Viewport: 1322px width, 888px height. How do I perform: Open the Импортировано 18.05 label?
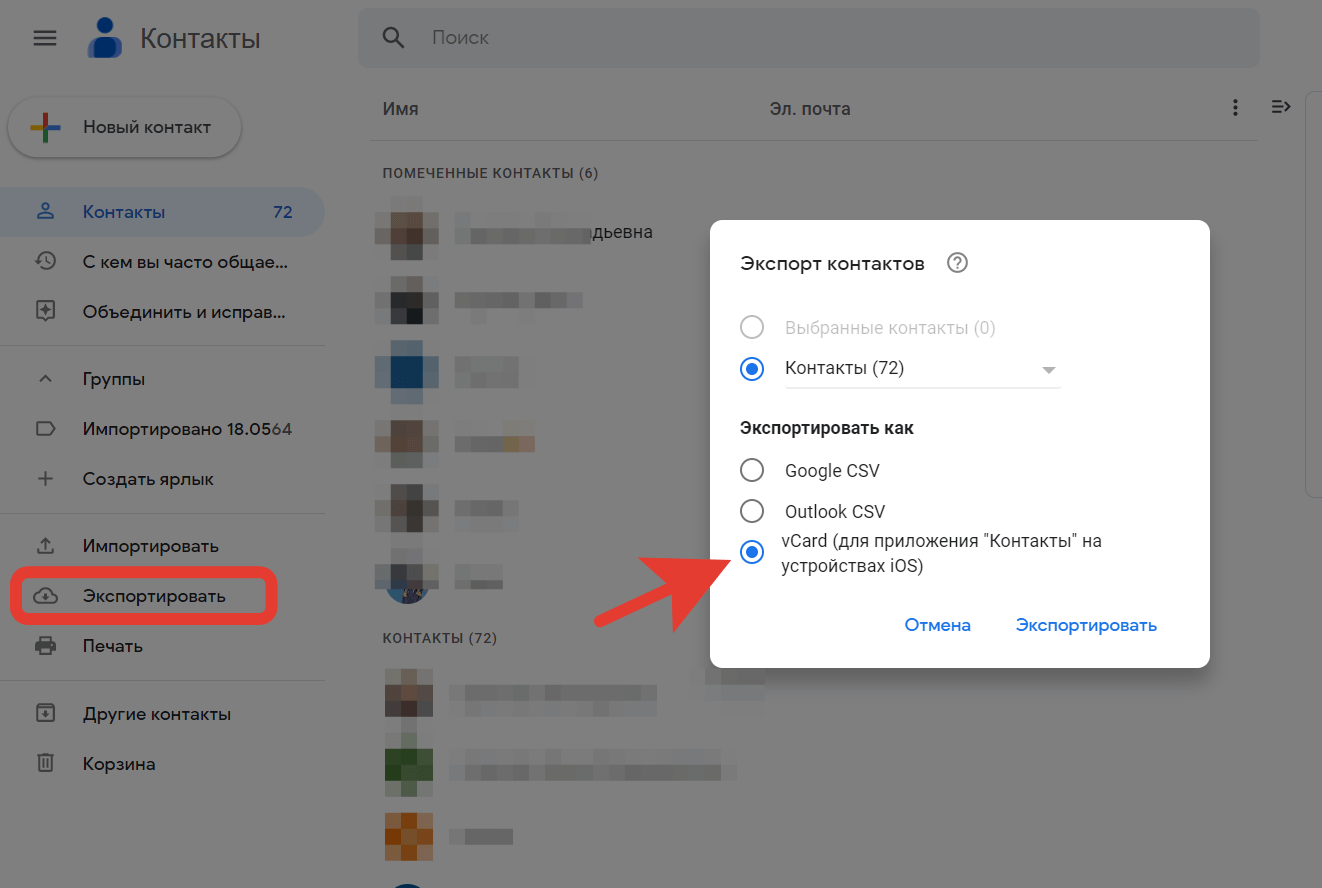186,429
